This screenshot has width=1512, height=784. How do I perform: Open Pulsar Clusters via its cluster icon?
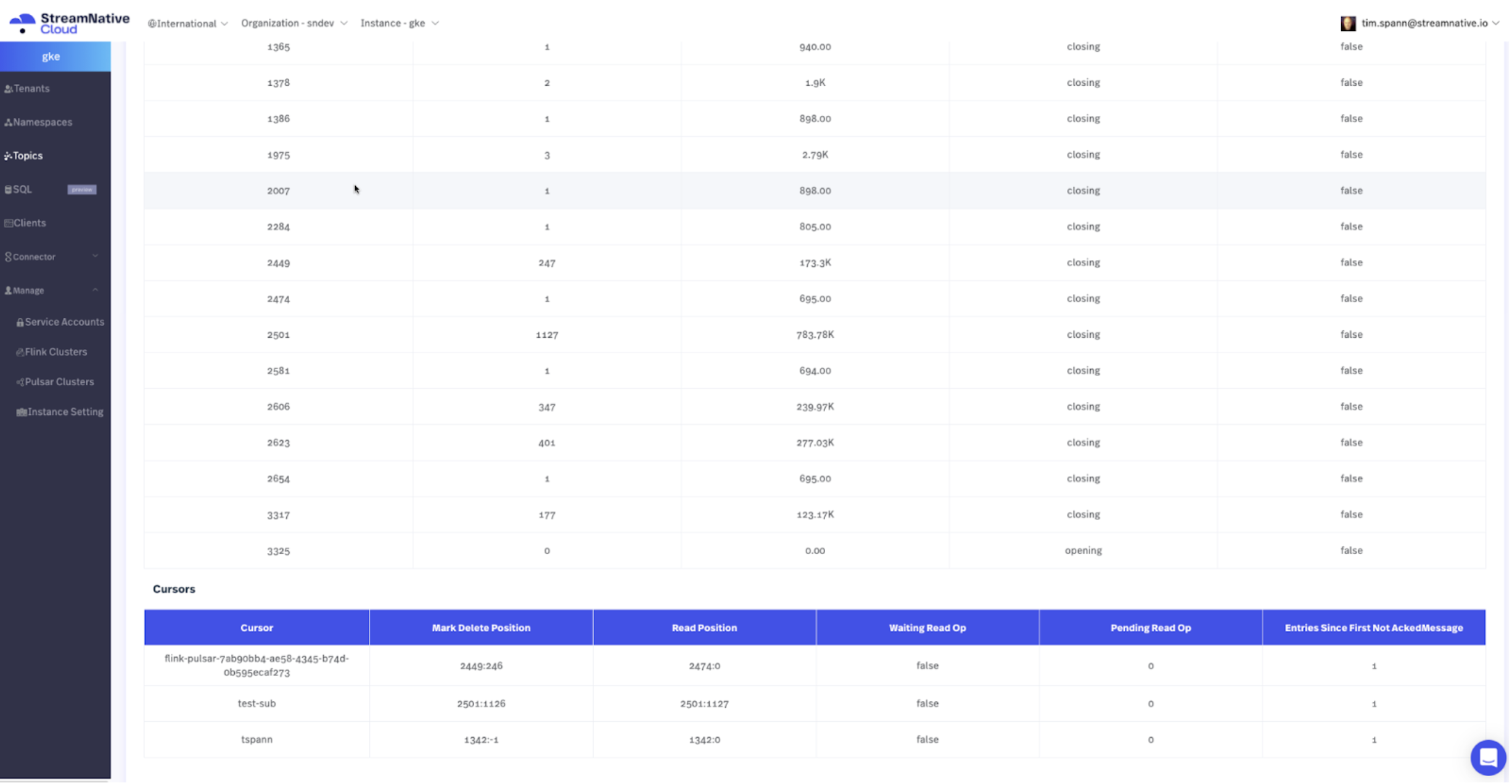pyautogui.click(x=20, y=382)
